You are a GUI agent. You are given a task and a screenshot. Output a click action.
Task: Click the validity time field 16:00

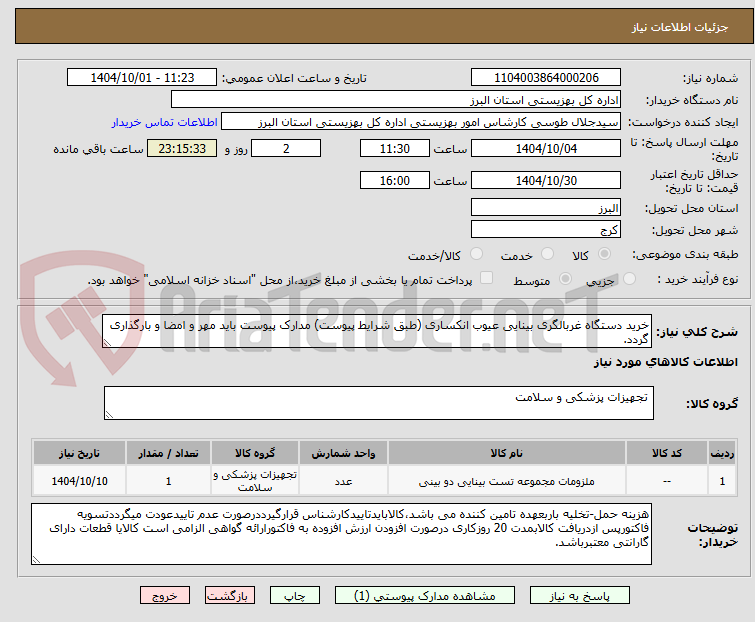pos(394,181)
